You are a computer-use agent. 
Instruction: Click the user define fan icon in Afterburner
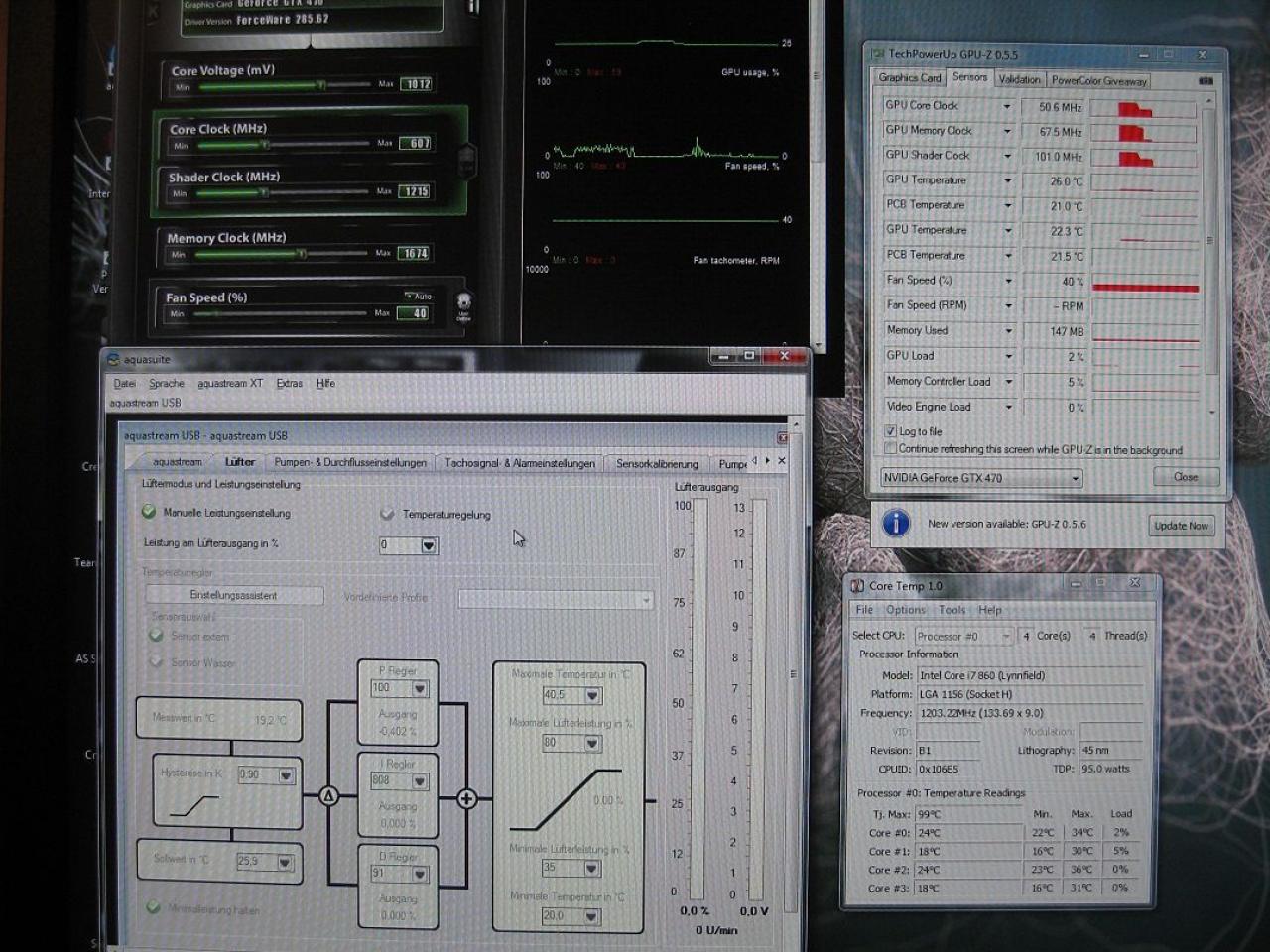tap(463, 305)
